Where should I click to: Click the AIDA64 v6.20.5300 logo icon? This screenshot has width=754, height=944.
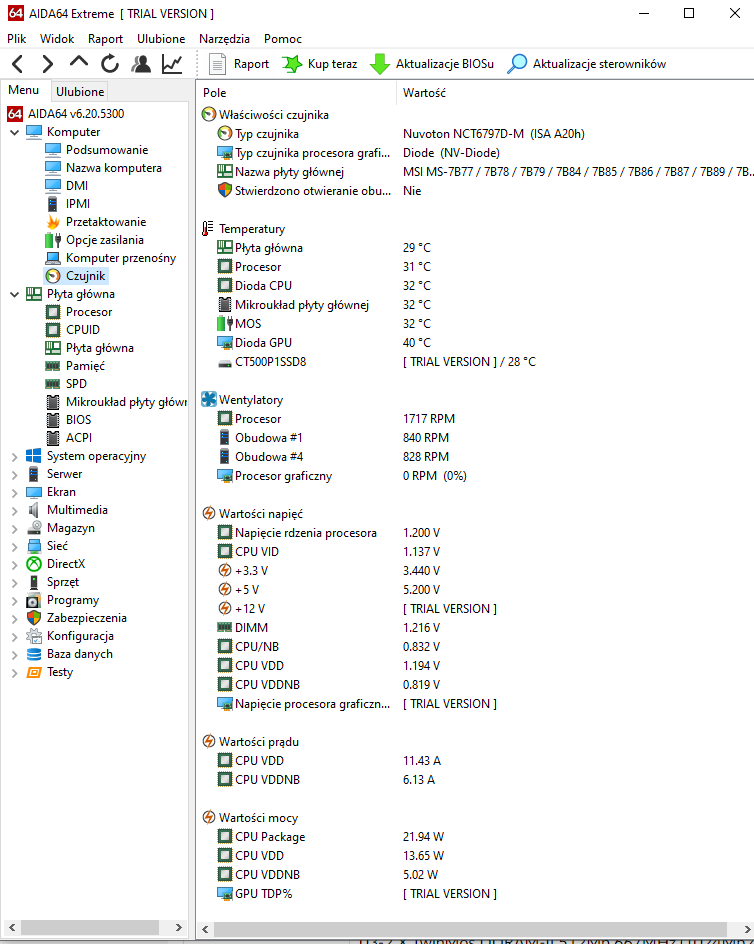[15, 114]
